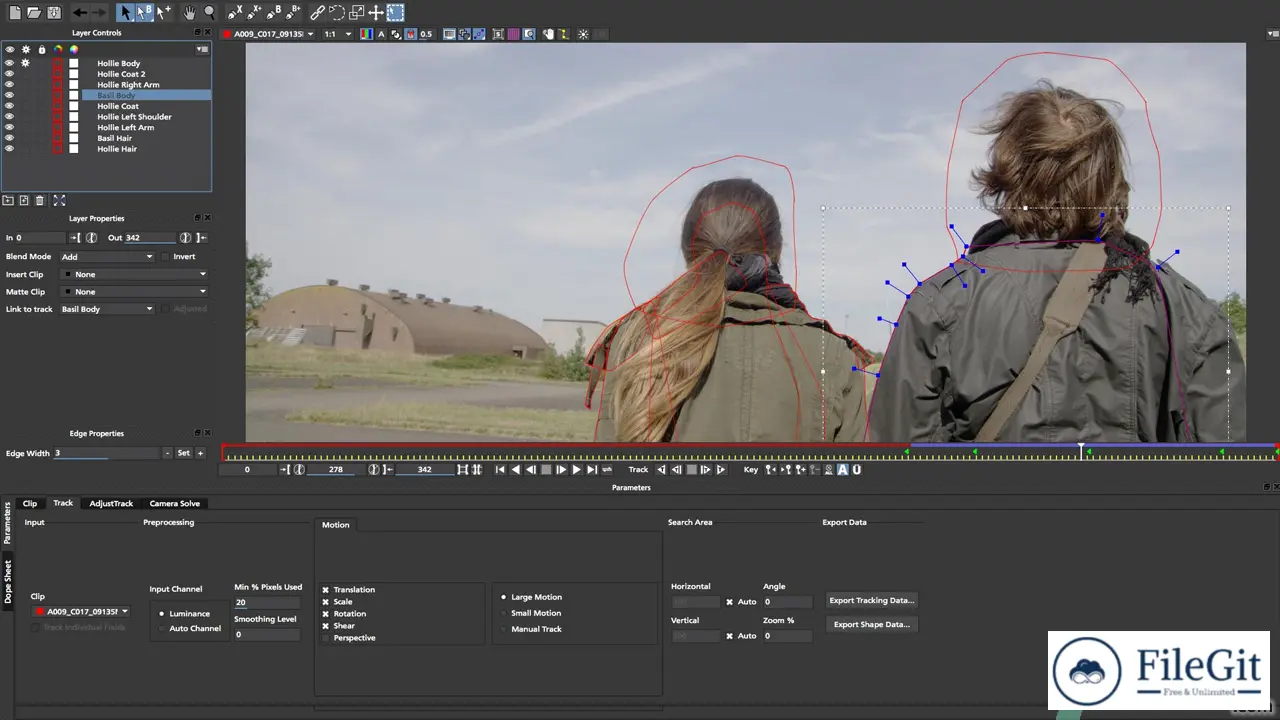1280x720 pixels.
Task: Open the Matte Clip dropdown
Action: pos(134,292)
